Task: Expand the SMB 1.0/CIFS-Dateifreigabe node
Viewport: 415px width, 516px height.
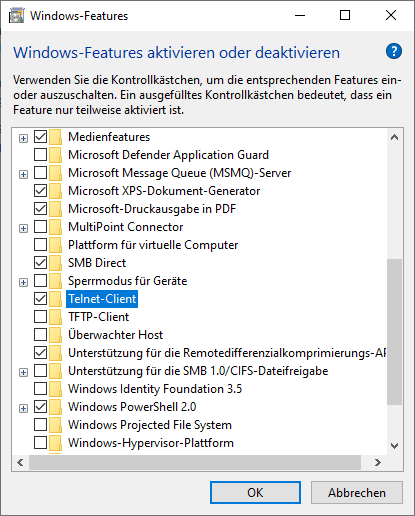Action: tap(23, 372)
